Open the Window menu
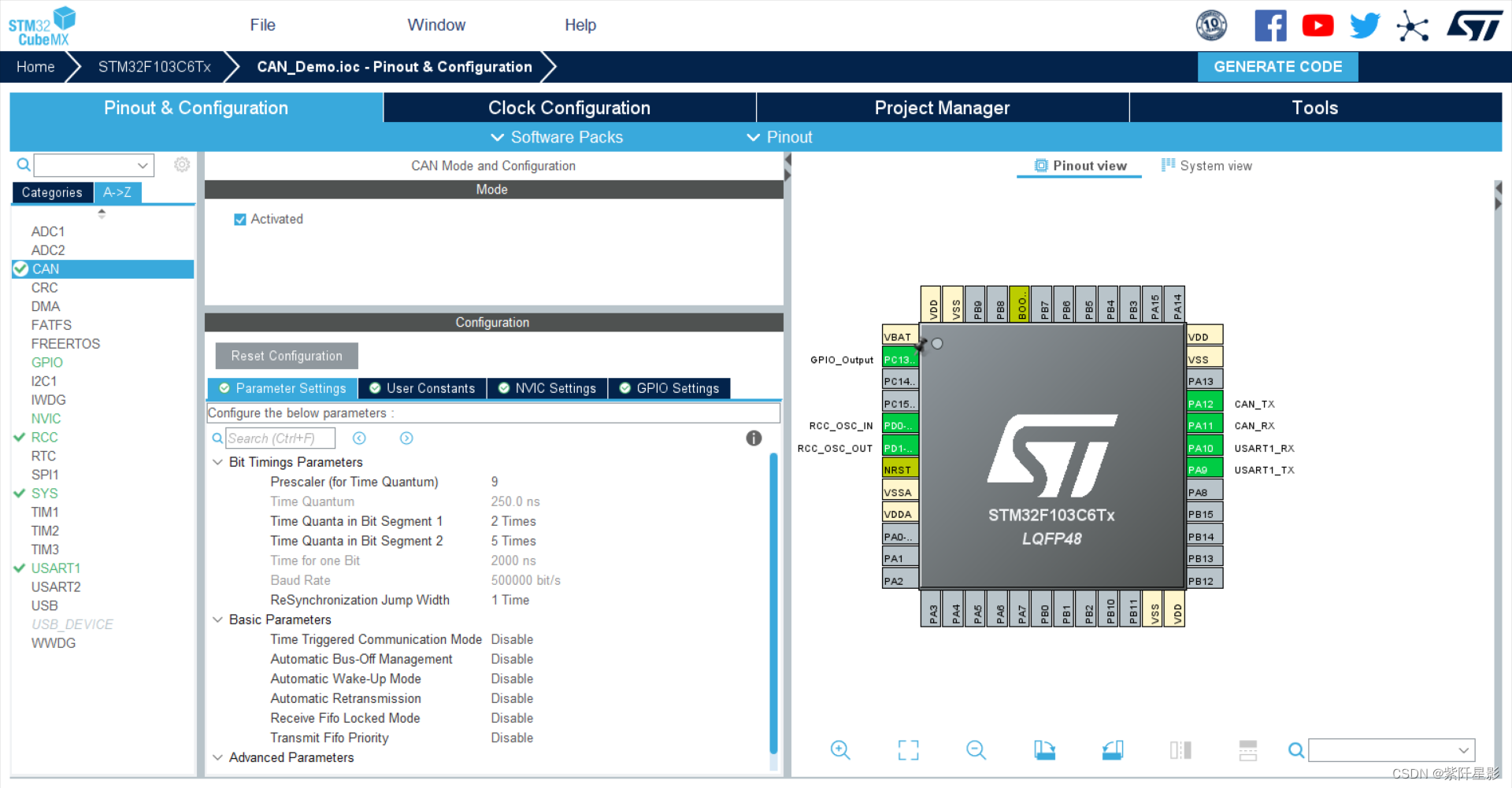Screen dimensions: 1512x788 [436, 25]
